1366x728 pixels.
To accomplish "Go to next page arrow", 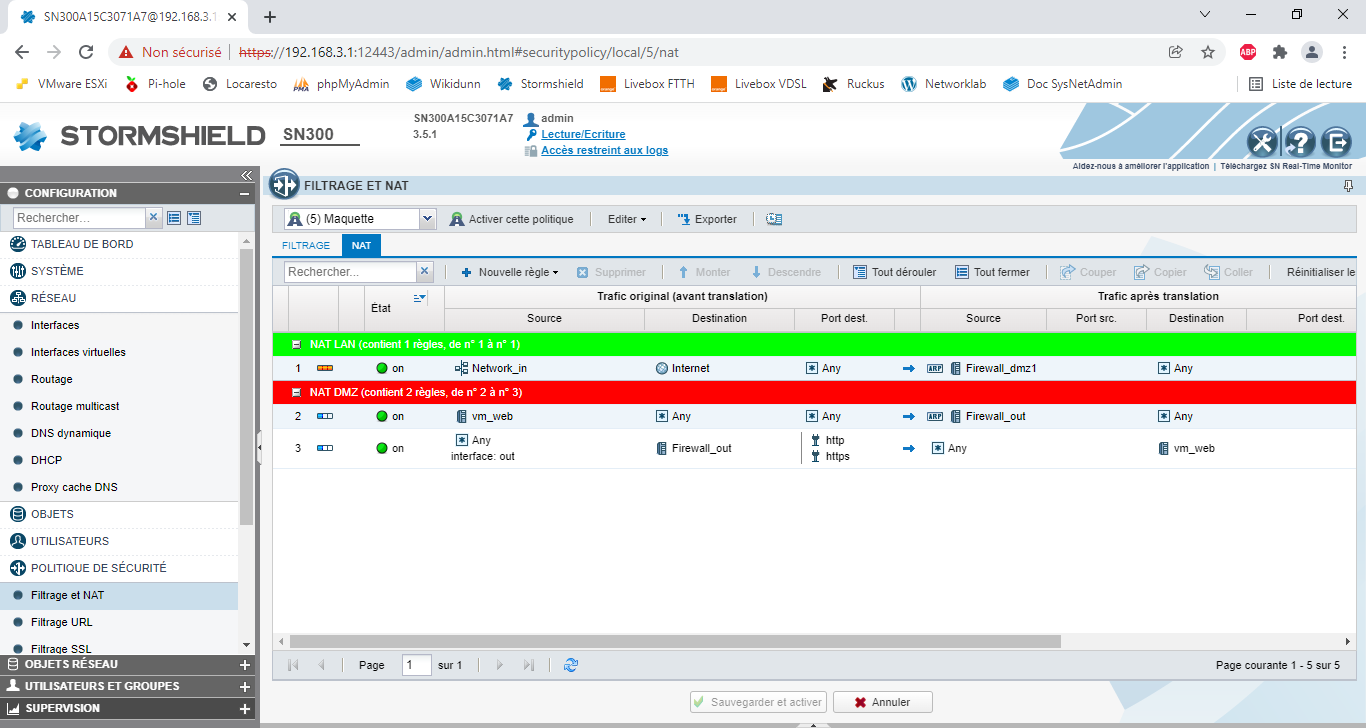I will [500, 665].
